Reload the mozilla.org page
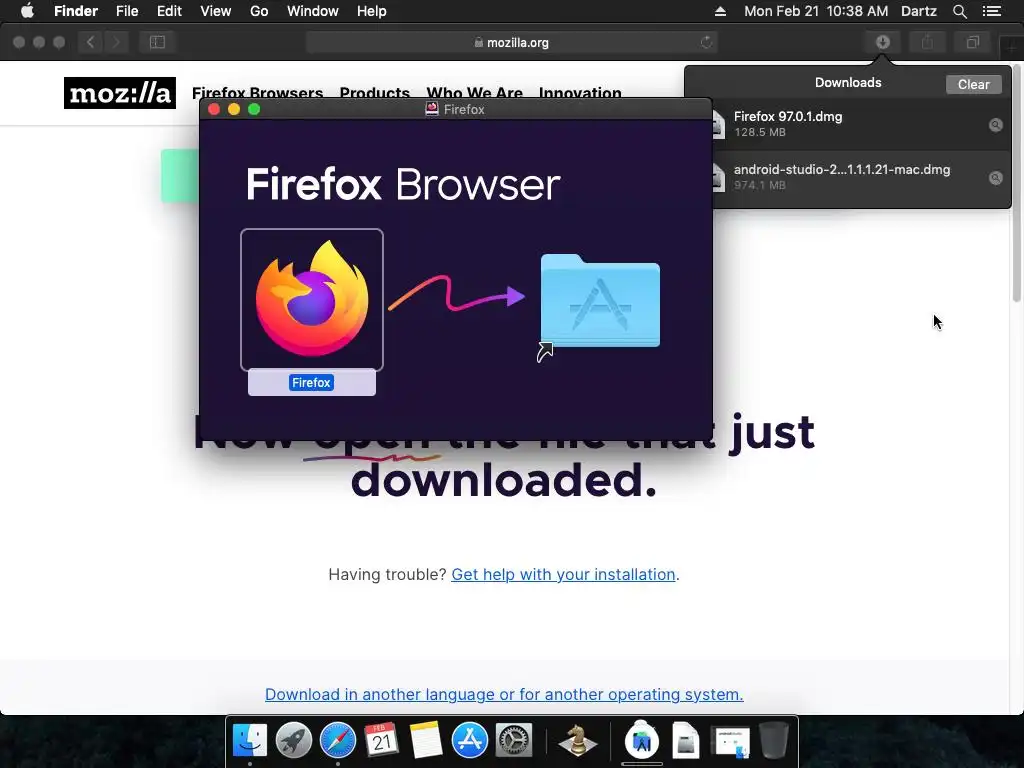1024x768 pixels. [x=706, y=42]
